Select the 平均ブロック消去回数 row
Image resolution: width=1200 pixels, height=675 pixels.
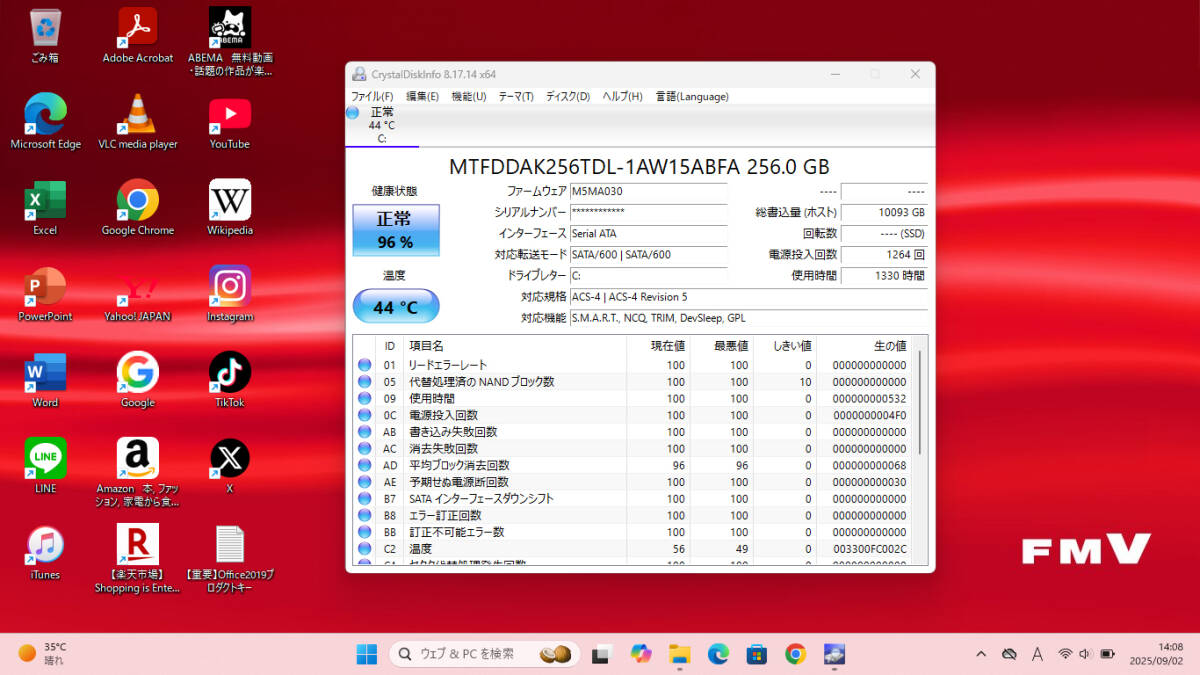(633, 465)
